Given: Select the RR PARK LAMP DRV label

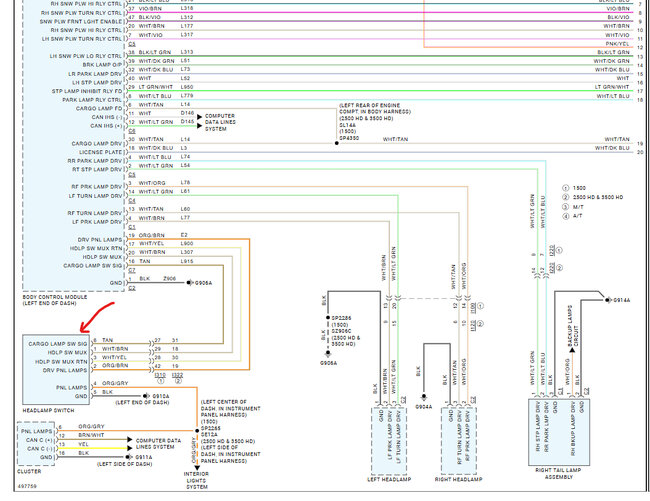Looking at the screenshot, I should [95, 161].
